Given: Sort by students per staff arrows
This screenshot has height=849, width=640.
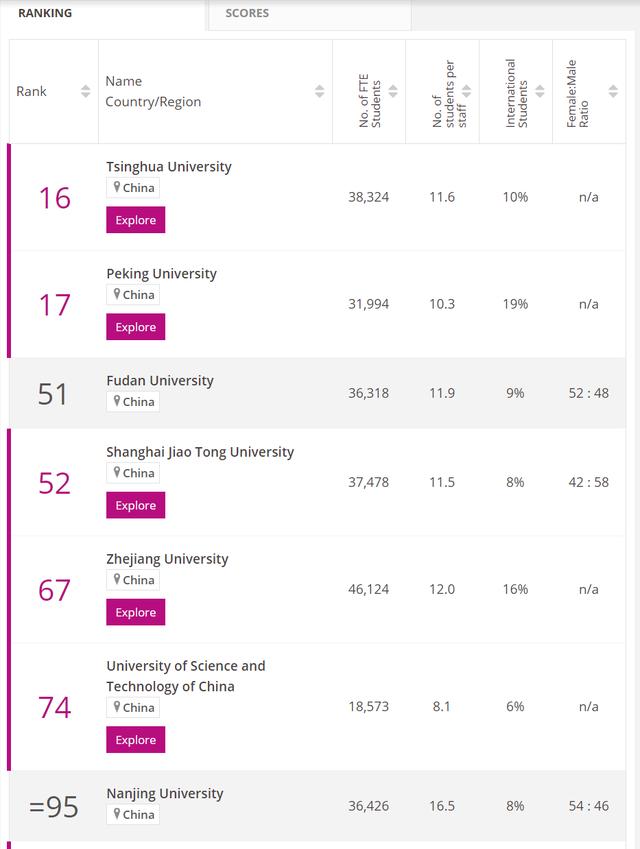Looking at the screenshot, I should coord(467,92).
